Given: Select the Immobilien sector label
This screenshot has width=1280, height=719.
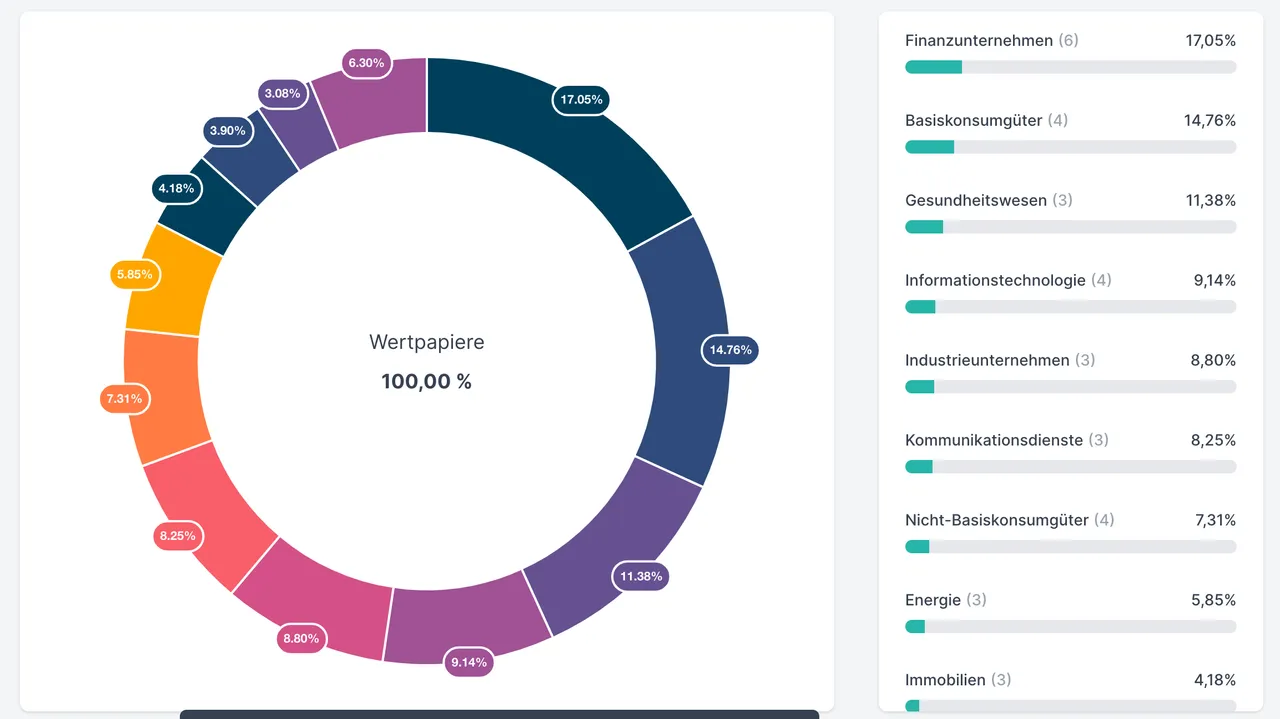Looking at the screenshot, I should [x=945, y=680].
